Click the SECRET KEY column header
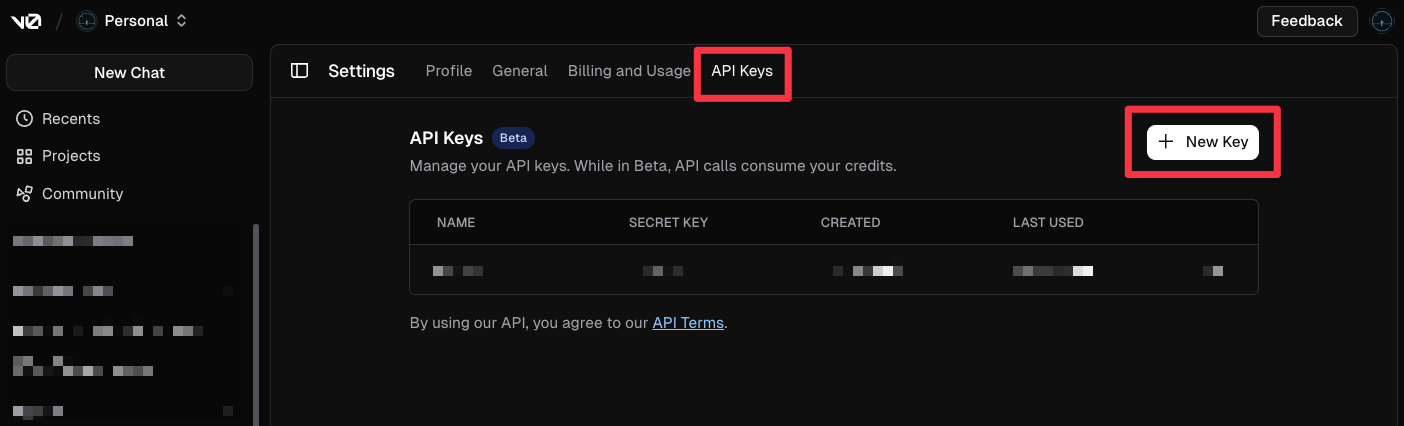The width and height of the screenshot is (1404, 426). [x=668, y=222]
